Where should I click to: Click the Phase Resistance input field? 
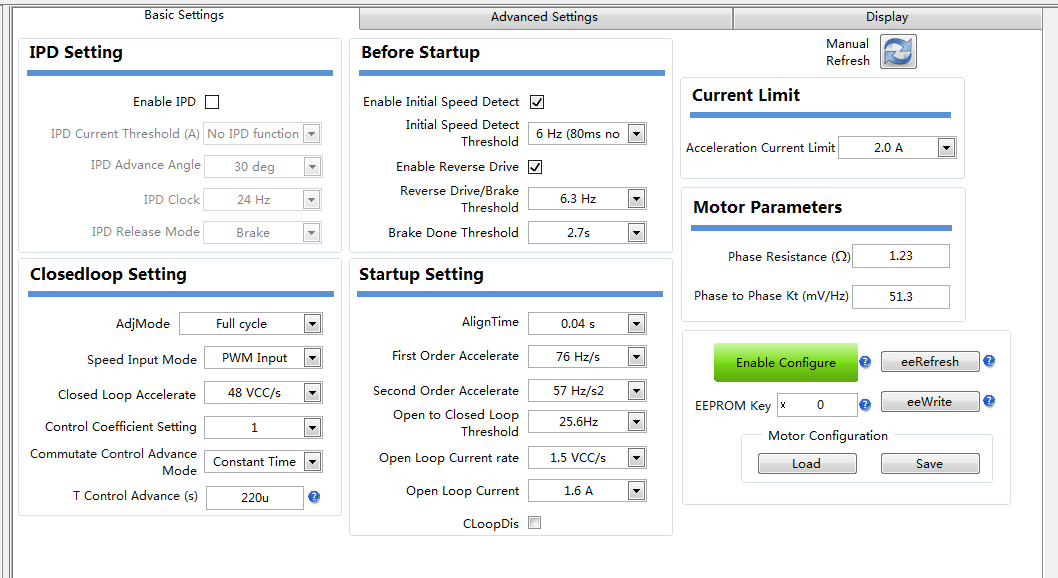pos(900,256)
